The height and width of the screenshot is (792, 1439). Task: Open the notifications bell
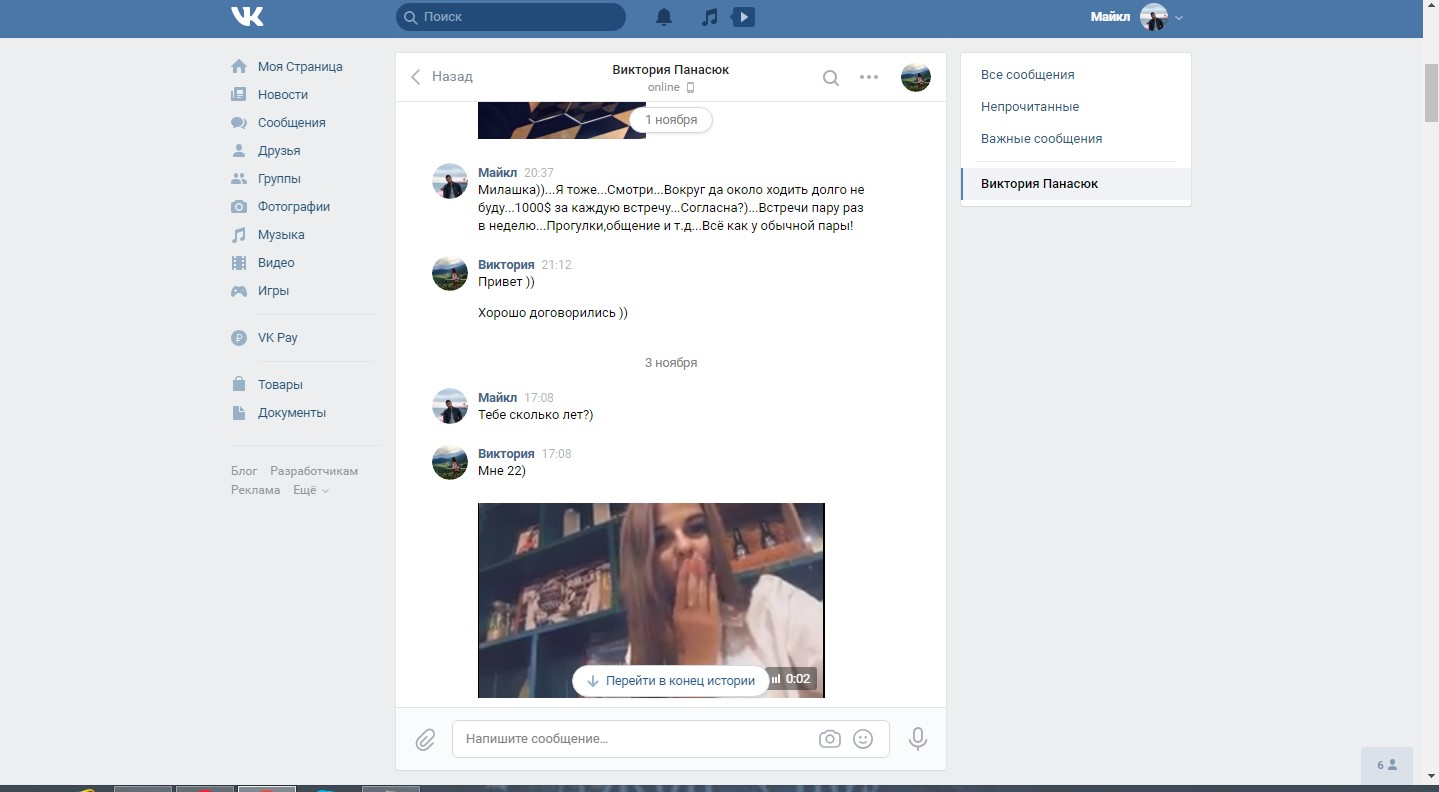664,17
